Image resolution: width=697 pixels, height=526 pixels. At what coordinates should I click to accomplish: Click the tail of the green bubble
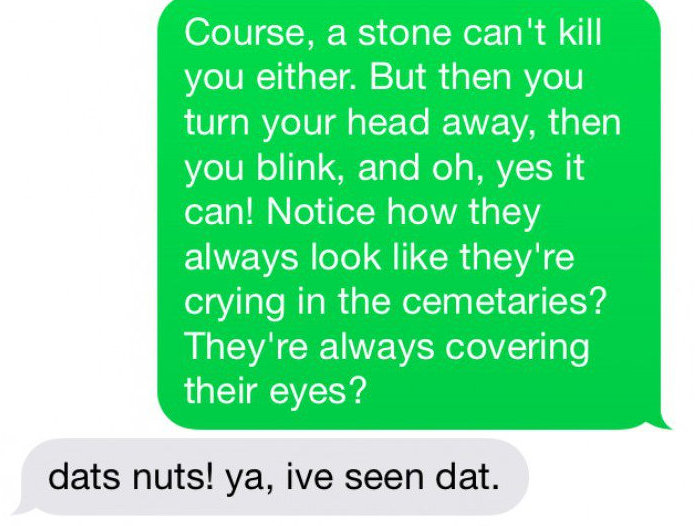point(663,422)
